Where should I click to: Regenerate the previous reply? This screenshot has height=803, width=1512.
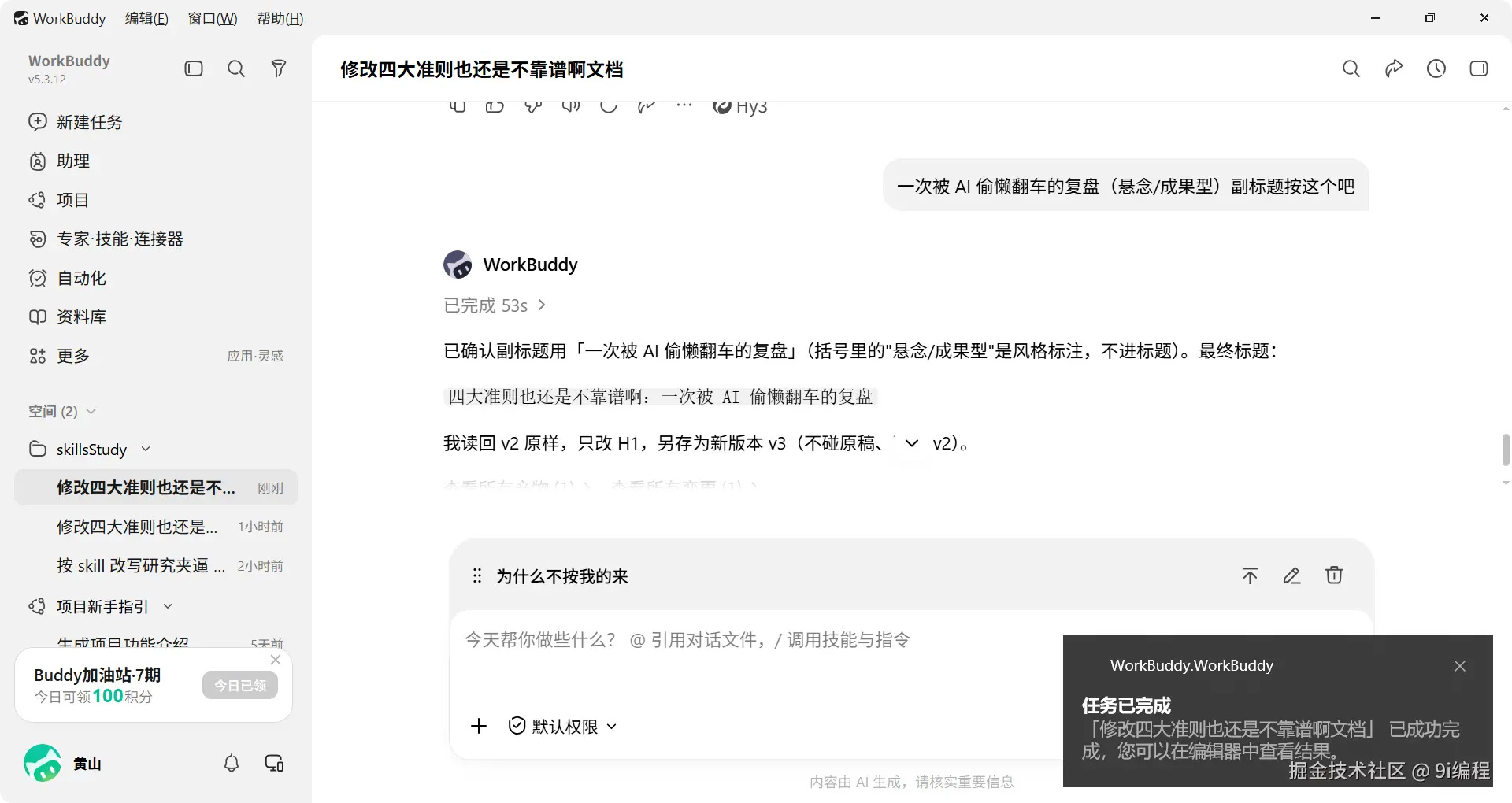pyautogui.click(x=609, y=106)
